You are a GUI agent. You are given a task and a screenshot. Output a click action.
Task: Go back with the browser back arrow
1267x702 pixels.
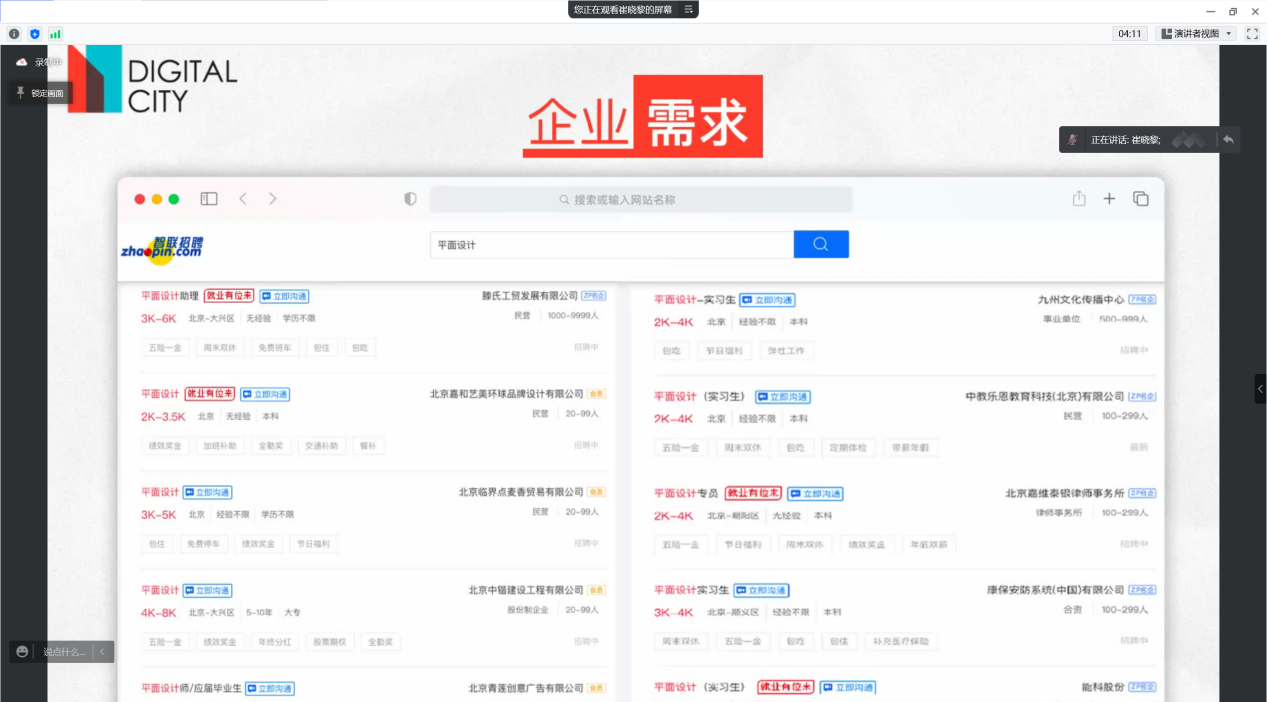[x=243, y=199]
